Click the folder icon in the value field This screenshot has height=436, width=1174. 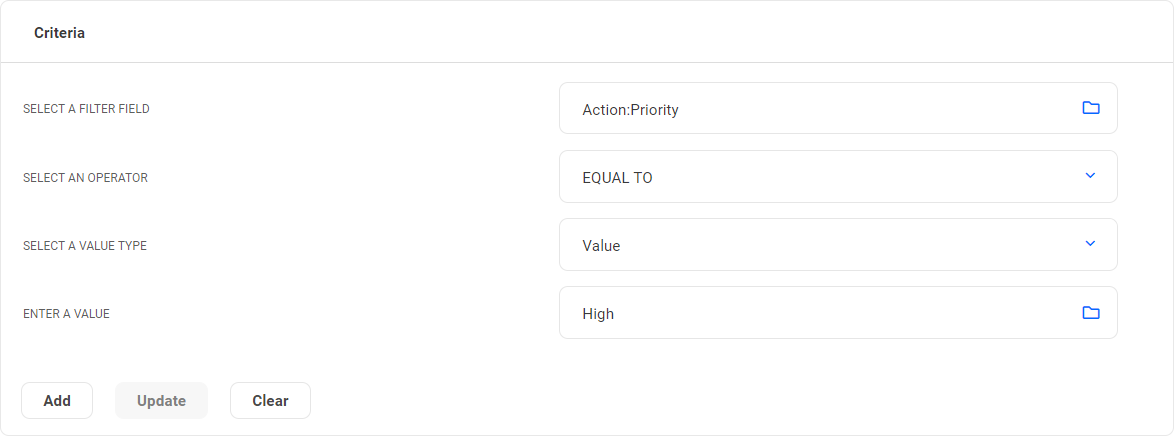click(x=1090, y=313)
